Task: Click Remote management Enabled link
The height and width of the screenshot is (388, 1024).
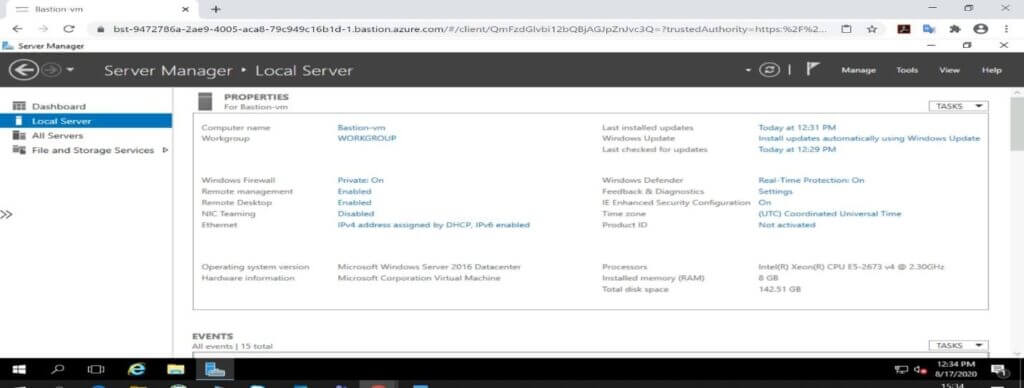Action: pos(355,191)
